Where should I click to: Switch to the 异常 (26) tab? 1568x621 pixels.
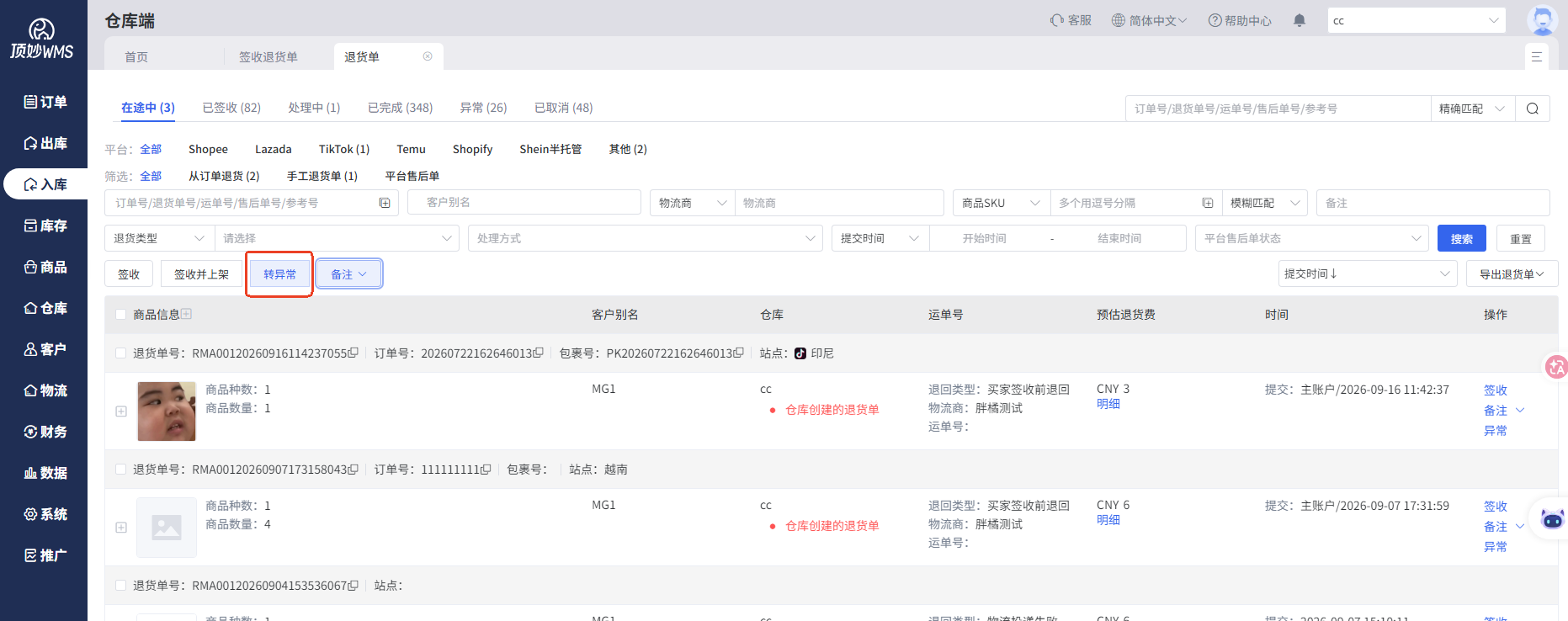[x=483, y=108]
